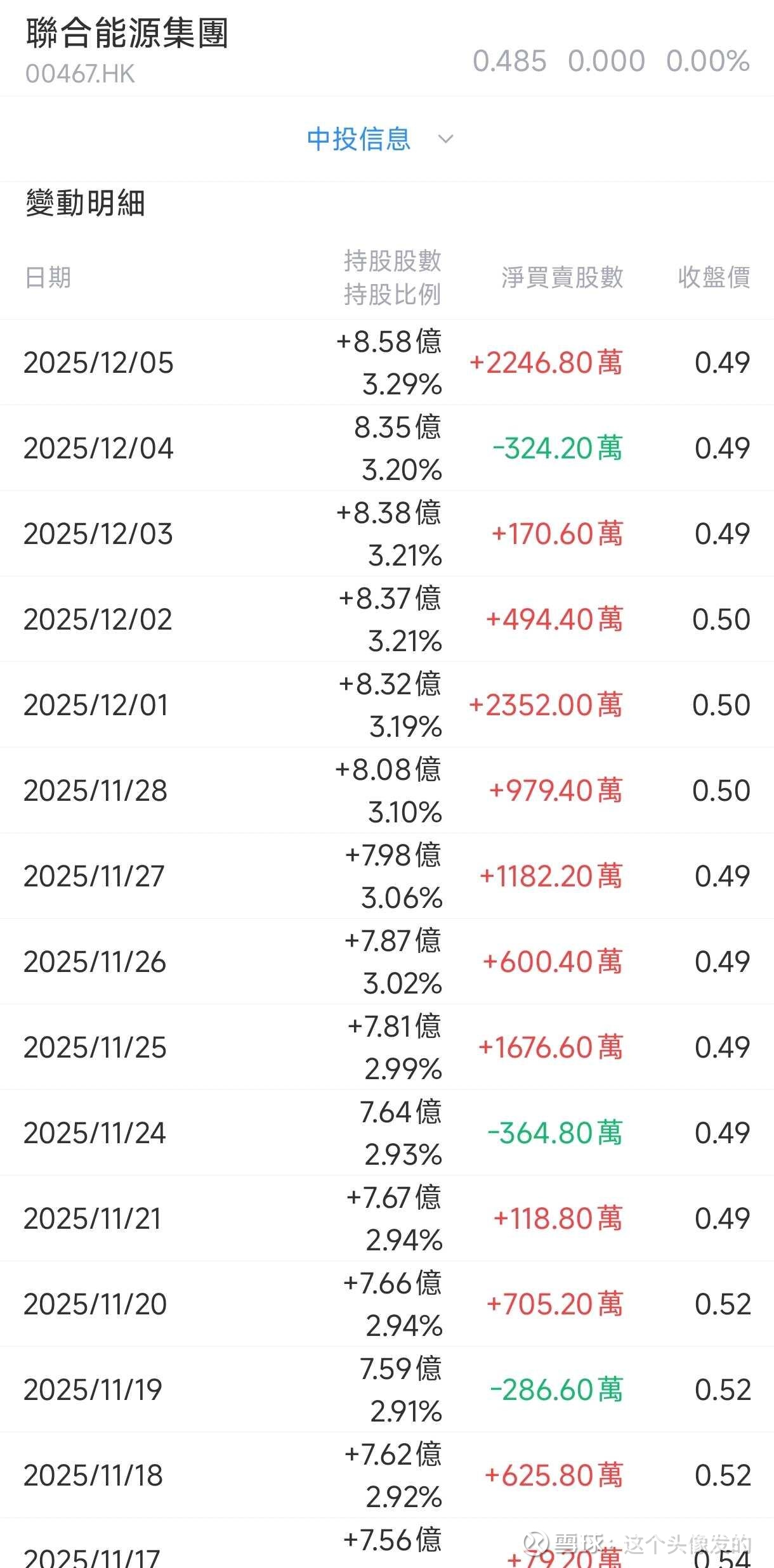Sort by the 日期 column header
Image resolution: width=774 pixels, height=1568 pixels.
(48, 278)
